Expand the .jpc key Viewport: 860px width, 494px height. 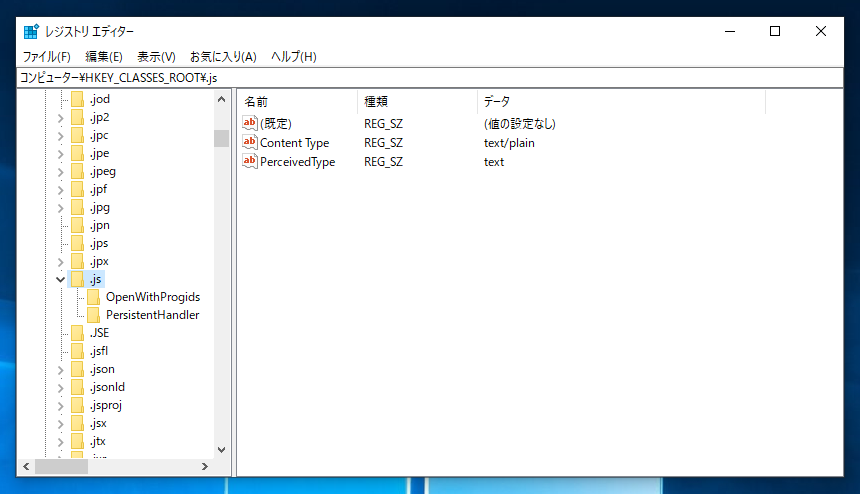click(60, 136)
